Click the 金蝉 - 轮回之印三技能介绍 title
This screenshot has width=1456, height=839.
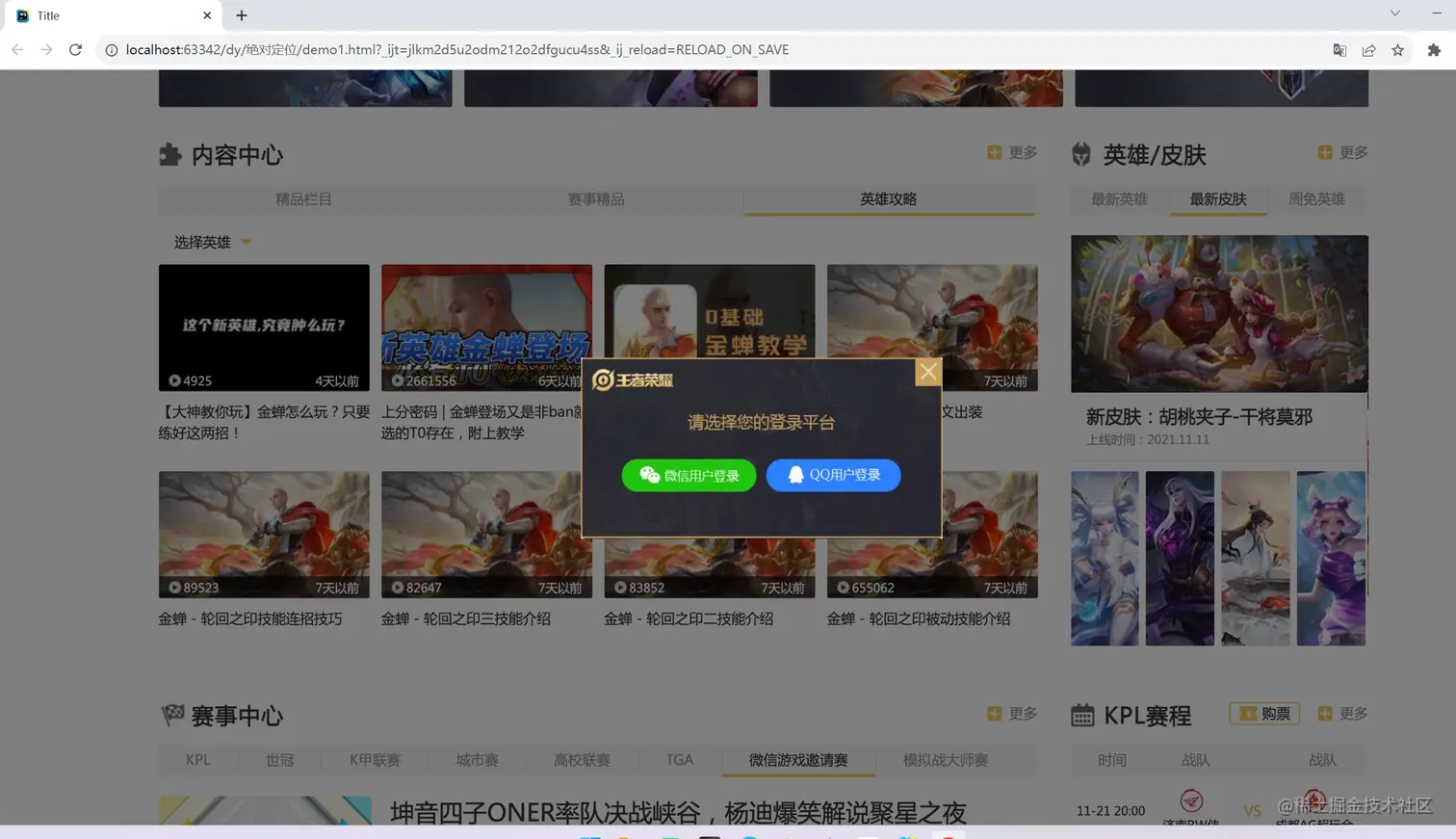[x=466, y=619]
